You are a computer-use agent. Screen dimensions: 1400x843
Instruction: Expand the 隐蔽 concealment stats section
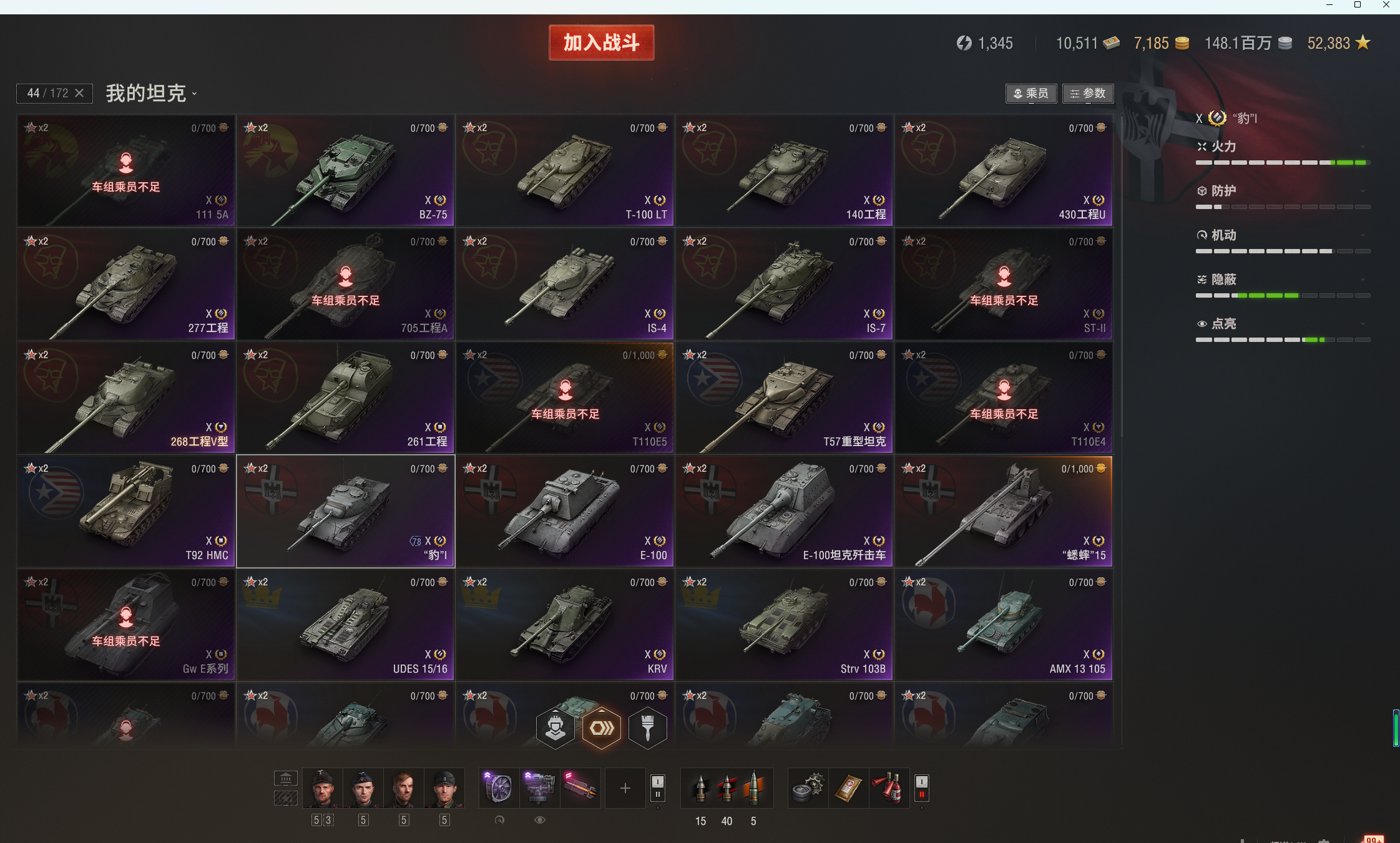[1283, 280]
